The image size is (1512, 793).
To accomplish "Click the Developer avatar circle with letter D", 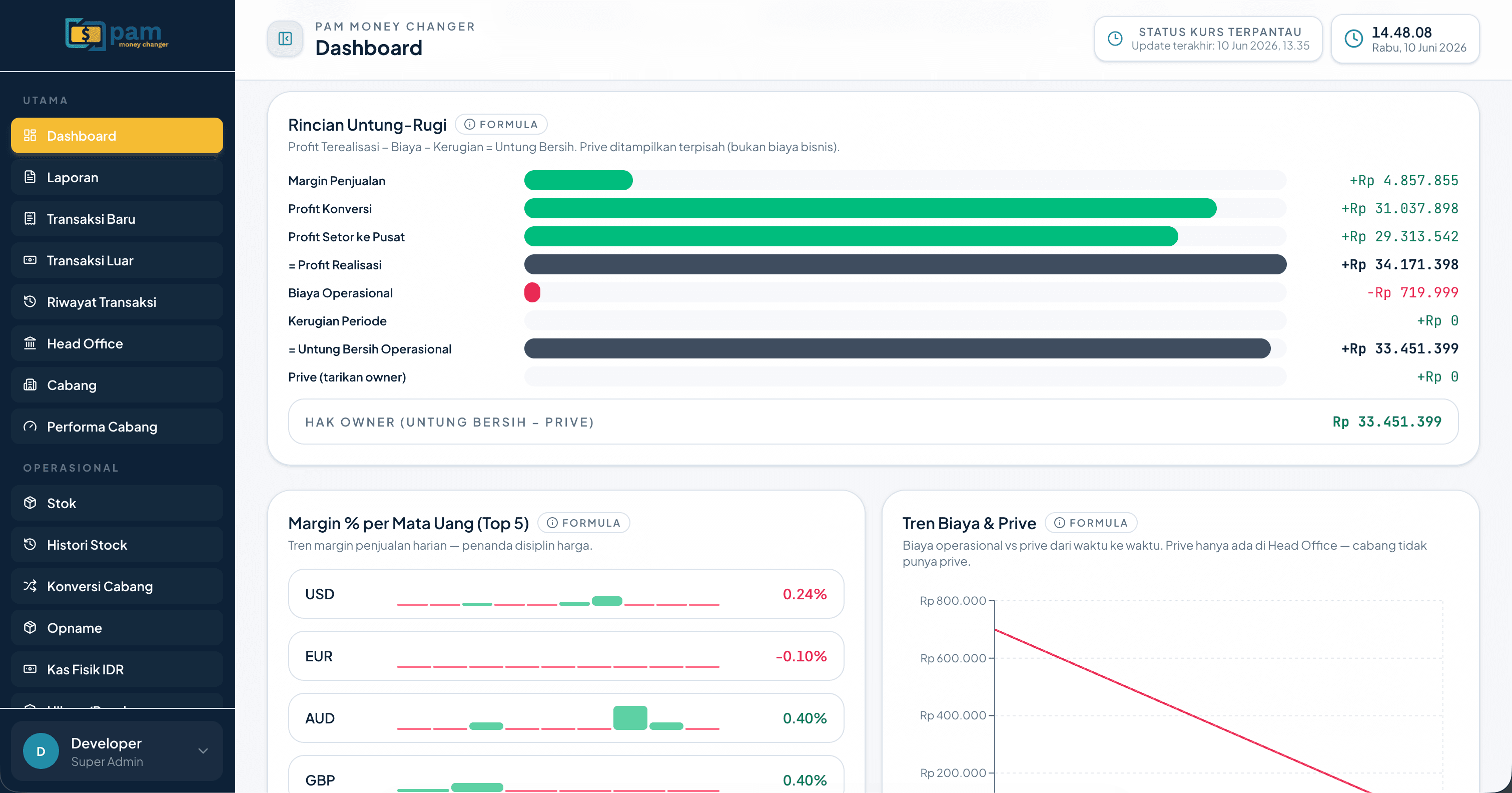I will click(41, 751).
